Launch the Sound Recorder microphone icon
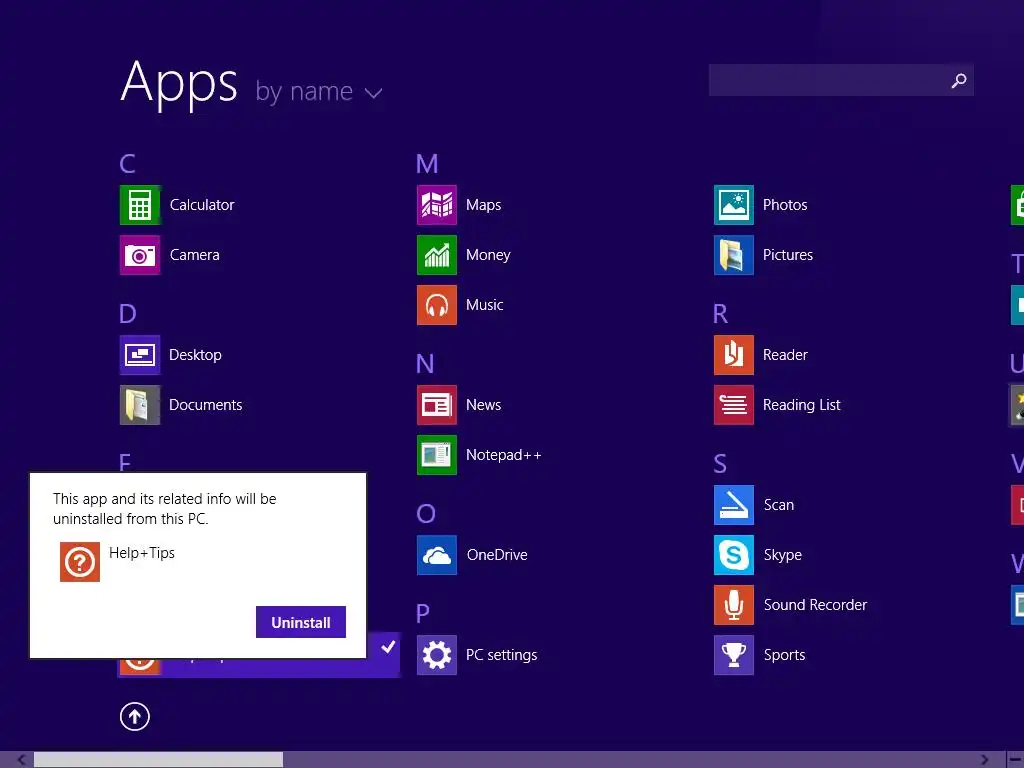The image size is (1024, 768). (x=733, y=605)
